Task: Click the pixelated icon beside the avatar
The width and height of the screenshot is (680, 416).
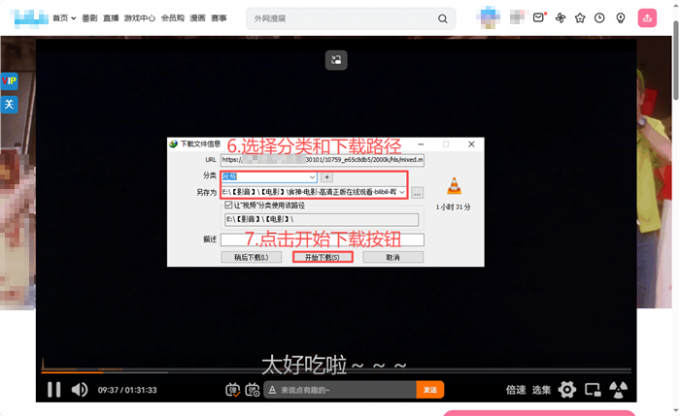Action: [x=516, y=17]
